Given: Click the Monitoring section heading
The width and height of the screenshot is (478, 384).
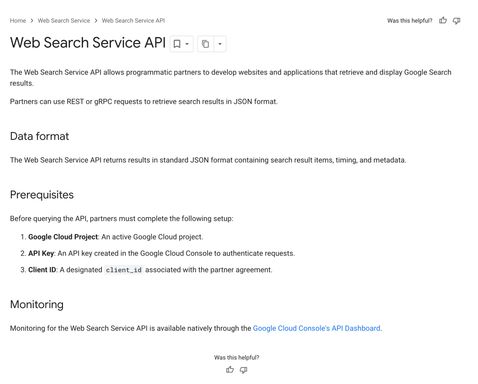Looking at the screenshot, I should point(37,304).
